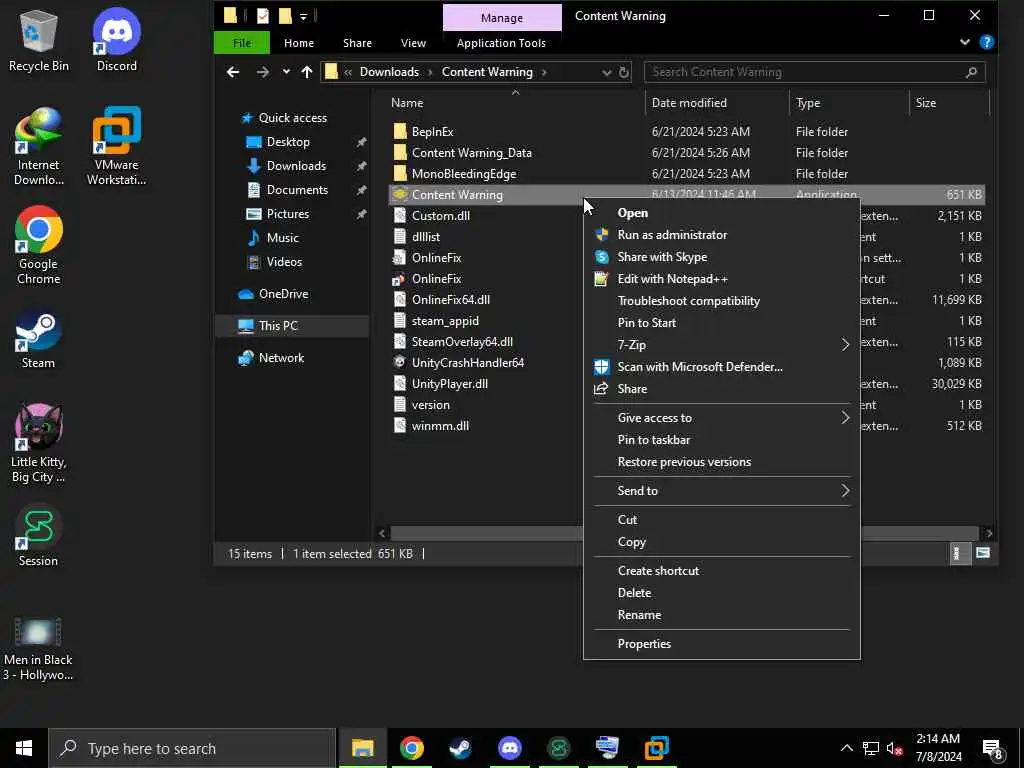Switch to the Share ribbon tab

[357, 43]
